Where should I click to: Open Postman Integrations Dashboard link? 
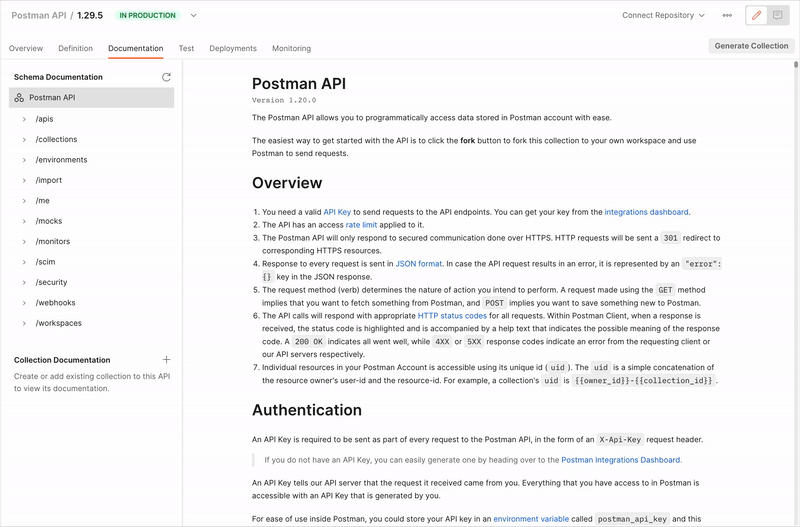tap(621, 460)
